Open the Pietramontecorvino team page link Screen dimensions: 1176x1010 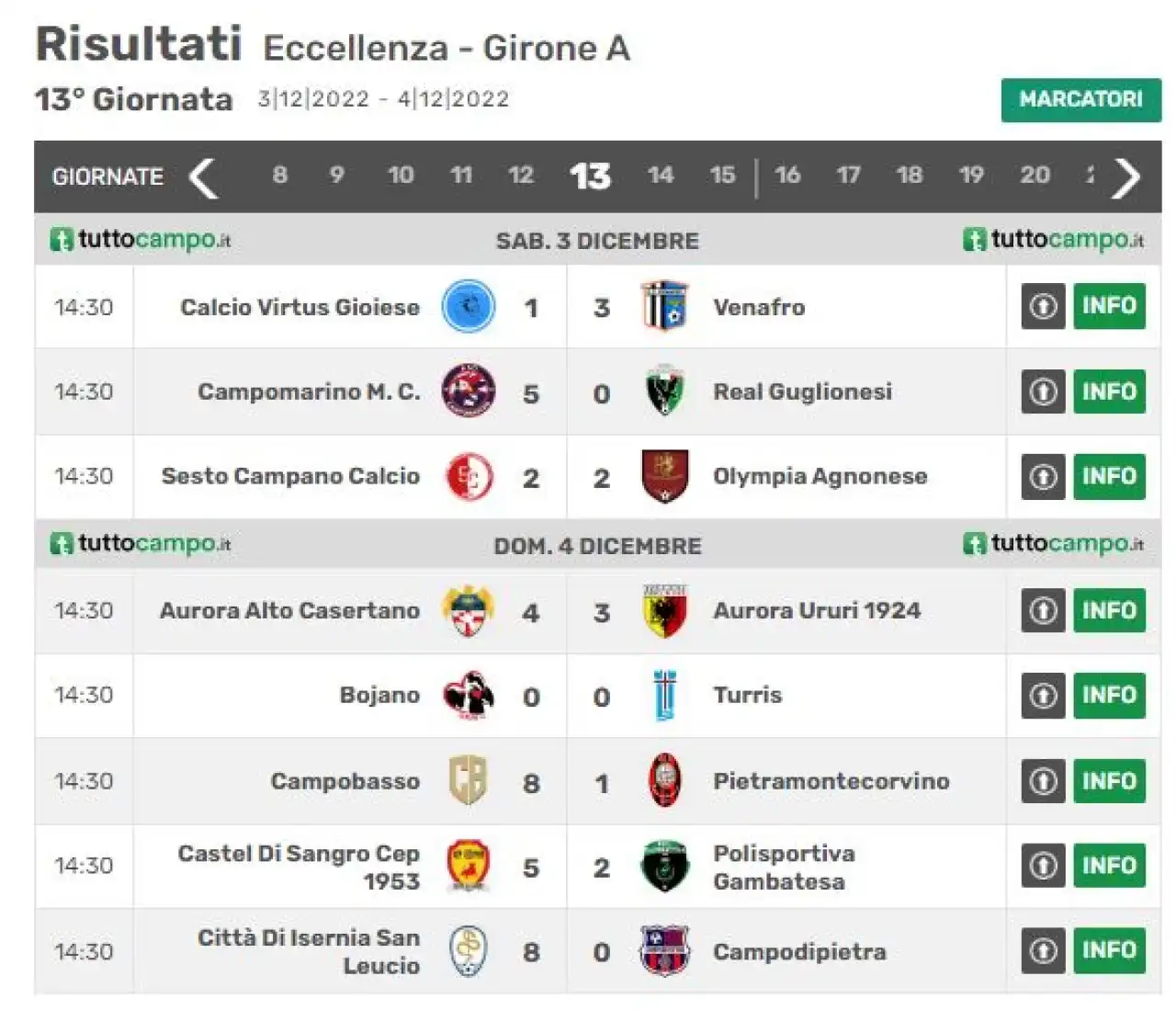pyautogui.click(x=831, y=781)
